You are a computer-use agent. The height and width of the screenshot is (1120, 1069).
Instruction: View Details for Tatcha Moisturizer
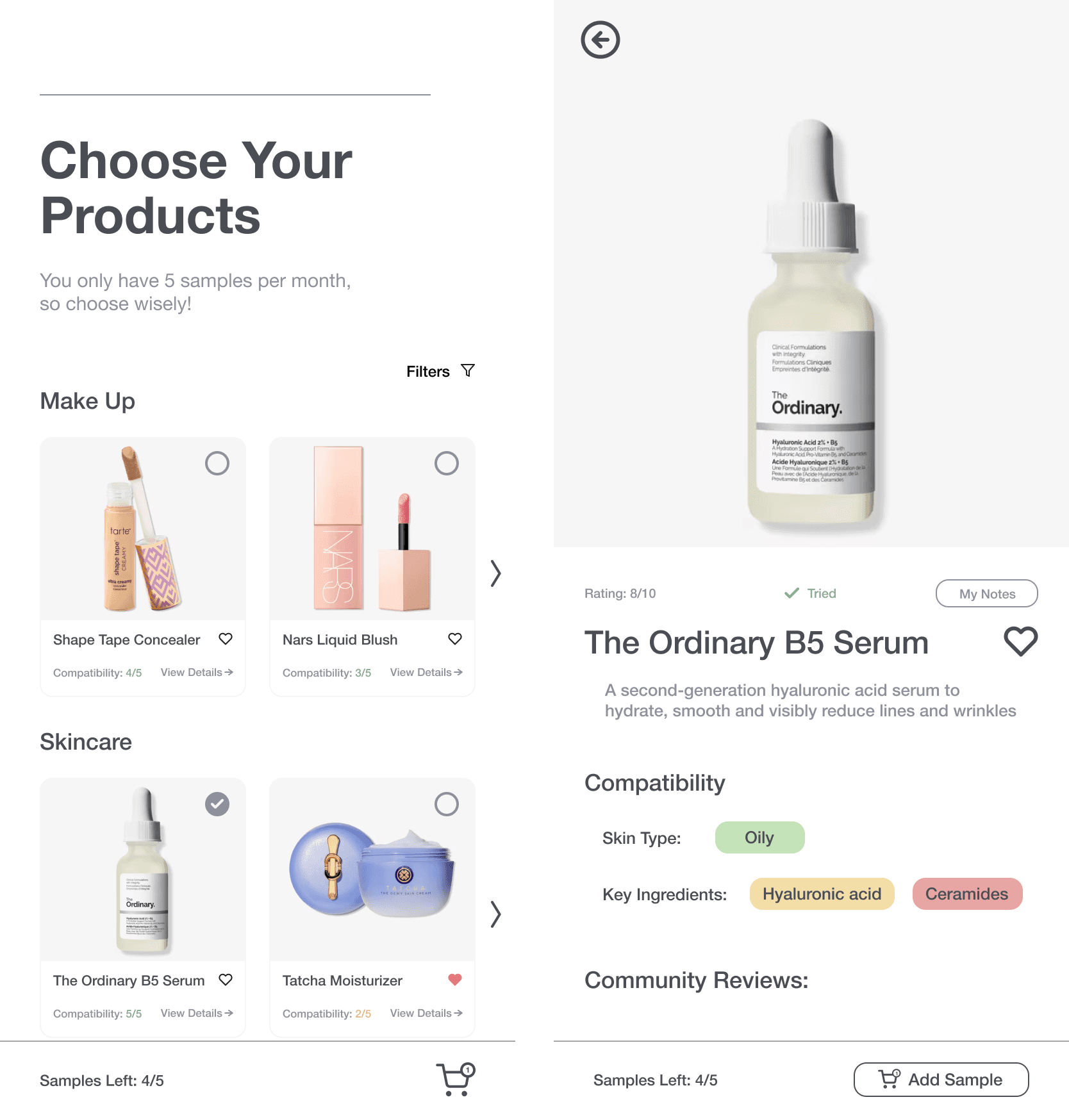tap(426, 1013)
